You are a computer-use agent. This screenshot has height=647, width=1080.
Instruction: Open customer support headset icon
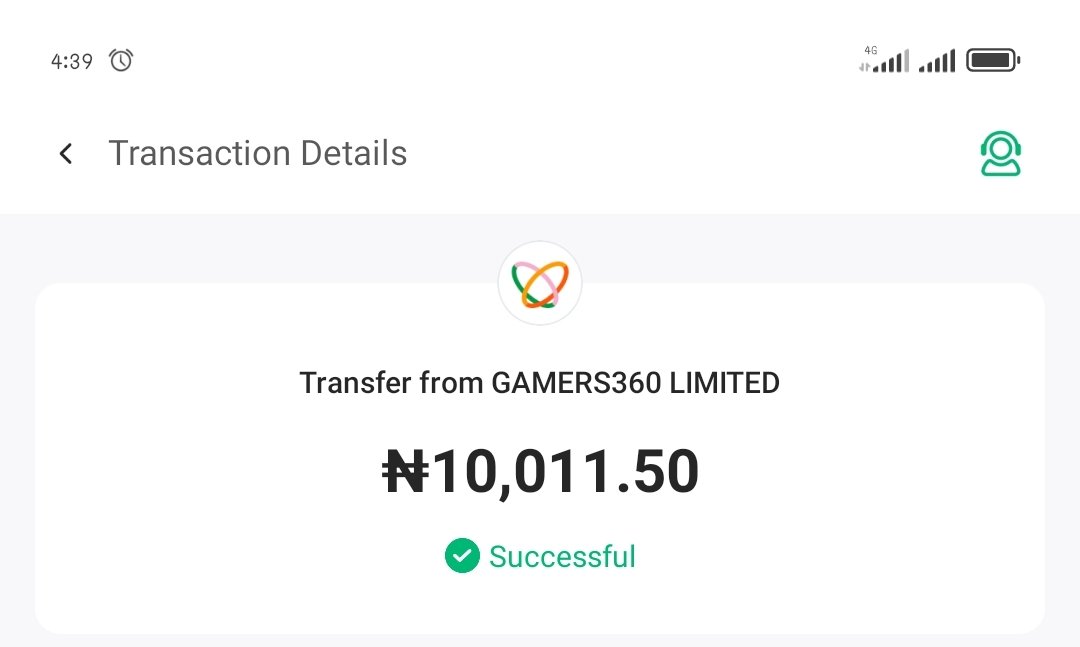pos(1001,154)
